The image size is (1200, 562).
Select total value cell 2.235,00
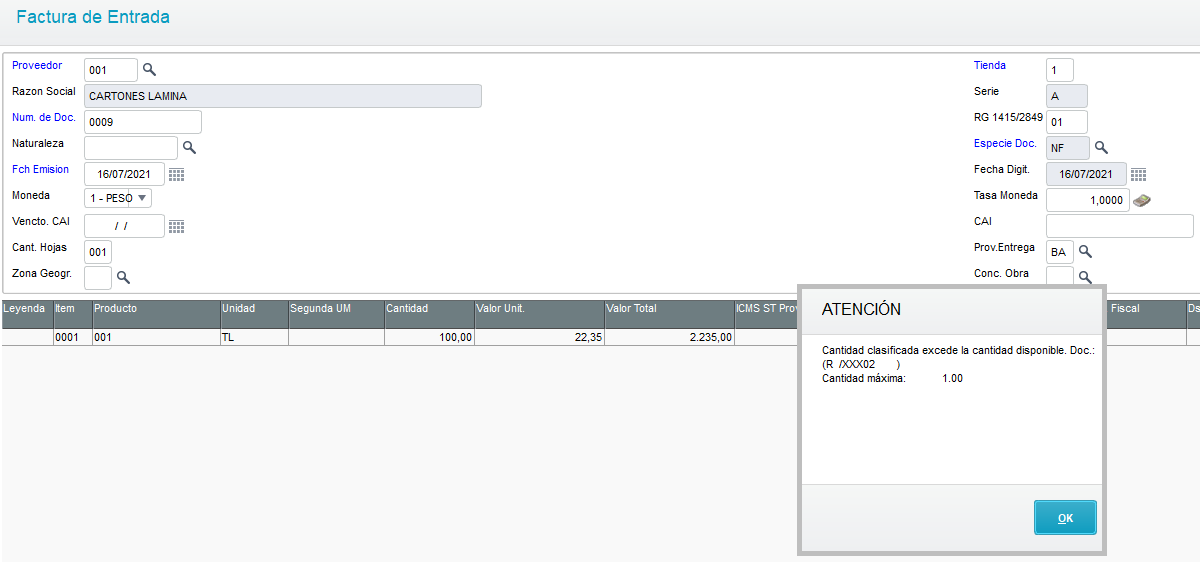point(669,338)
